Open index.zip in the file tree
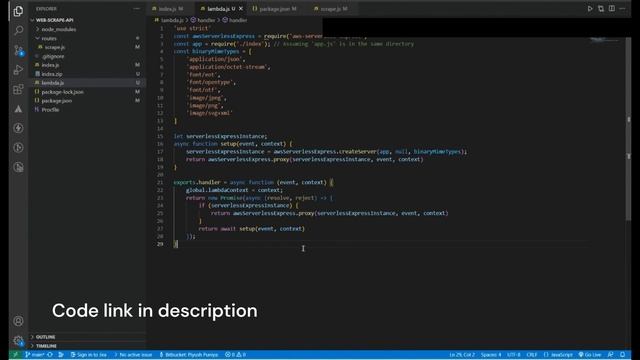Image resolution: width=640 pixels, height=360 pixels. (52, 74)
